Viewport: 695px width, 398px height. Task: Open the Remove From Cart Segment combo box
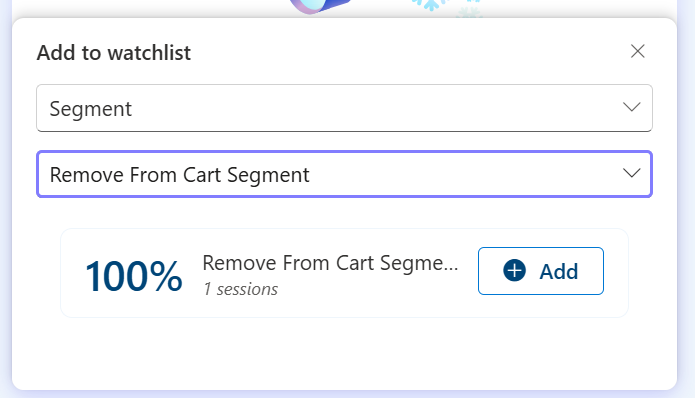coord(344,174)
